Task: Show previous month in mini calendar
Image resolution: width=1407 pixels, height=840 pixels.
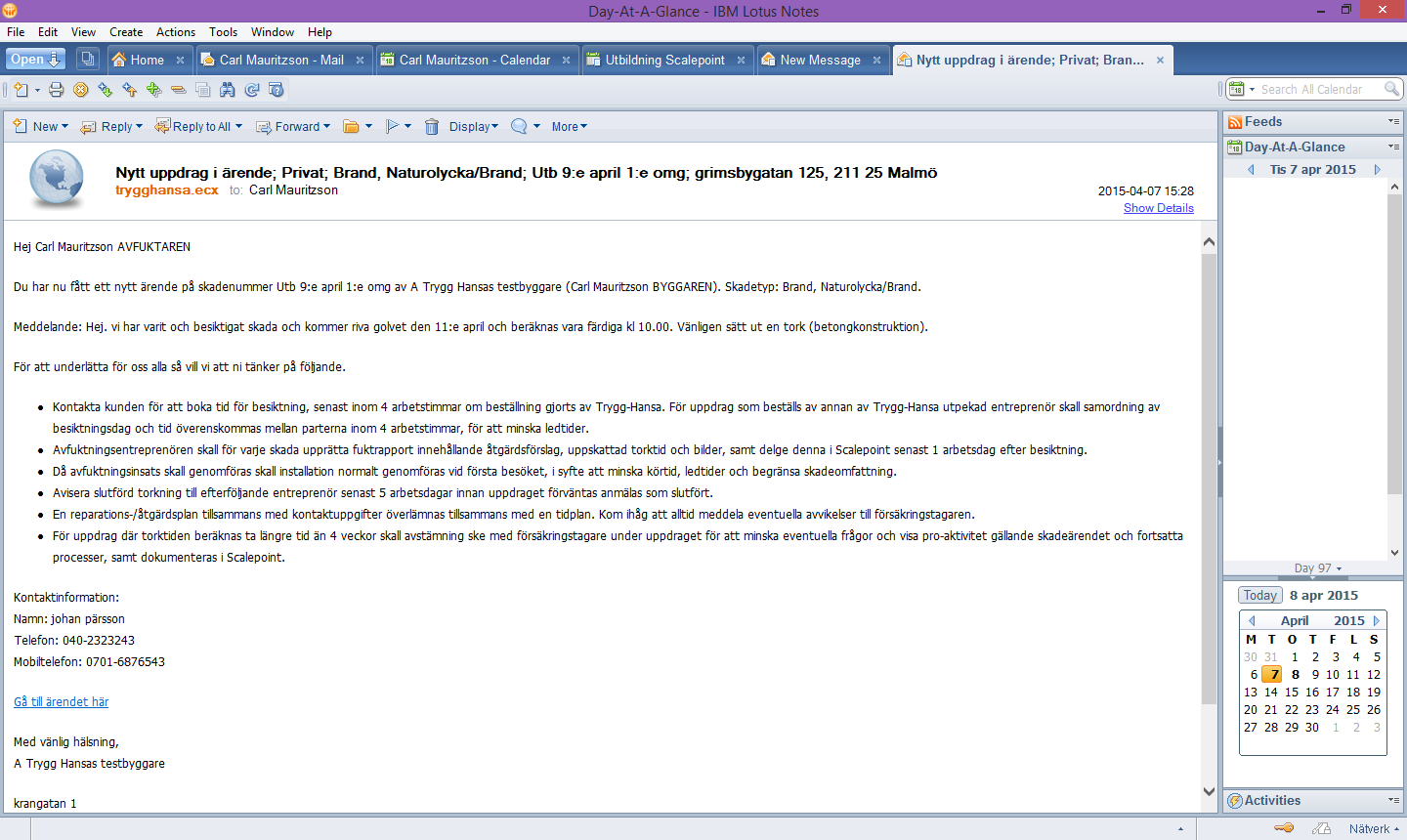Action: 1252,620
